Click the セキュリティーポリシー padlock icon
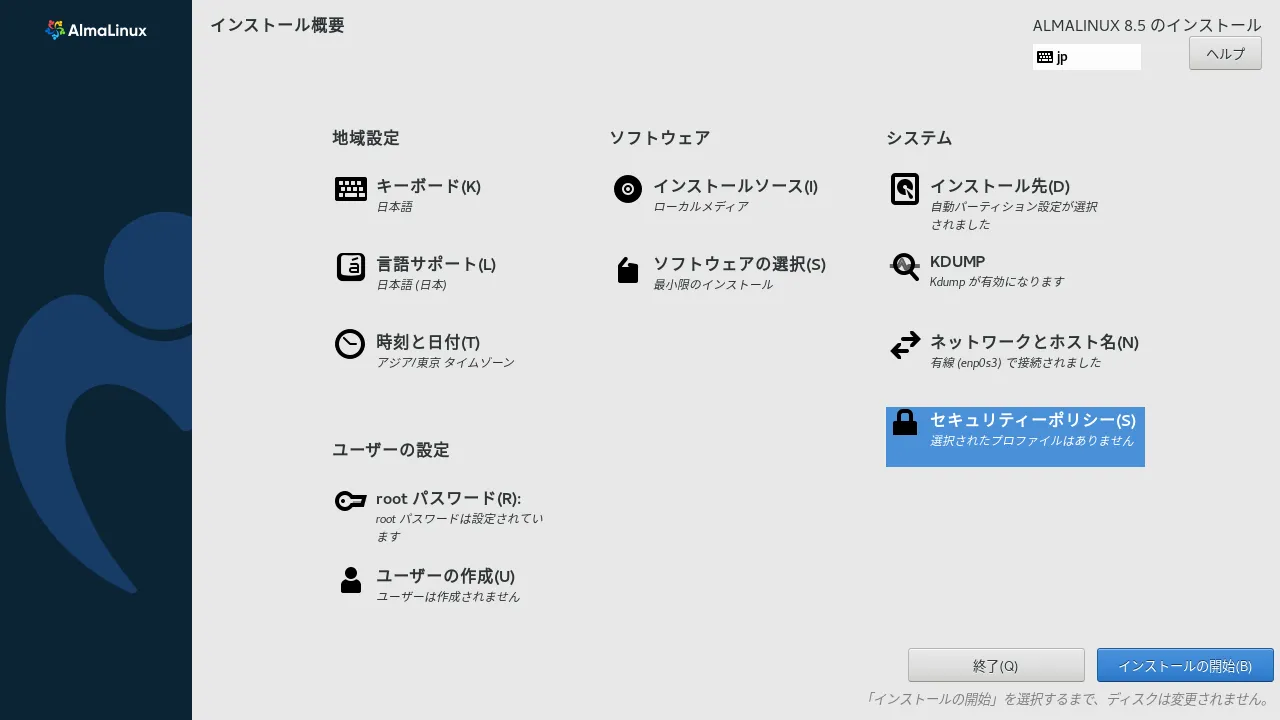 point(904,423)
